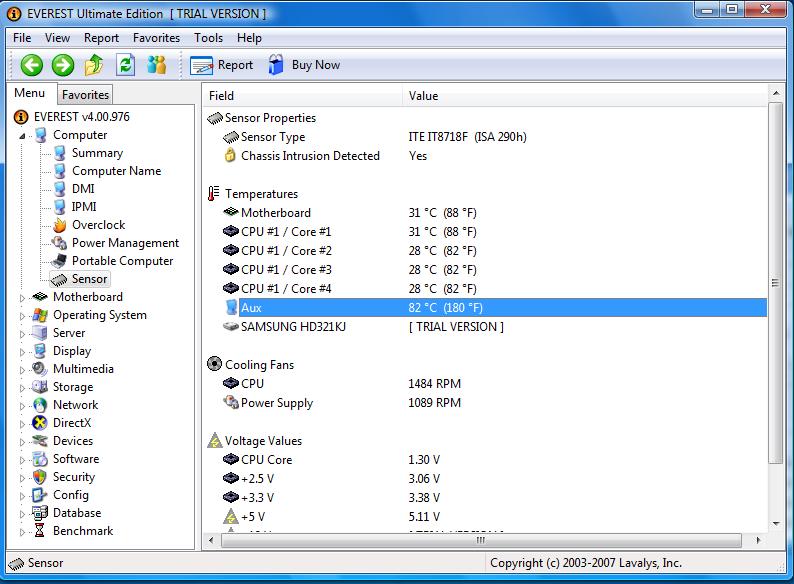This screenshot has width=794, height=584.
Task: Expand the Server tree node
Action: 22,334
